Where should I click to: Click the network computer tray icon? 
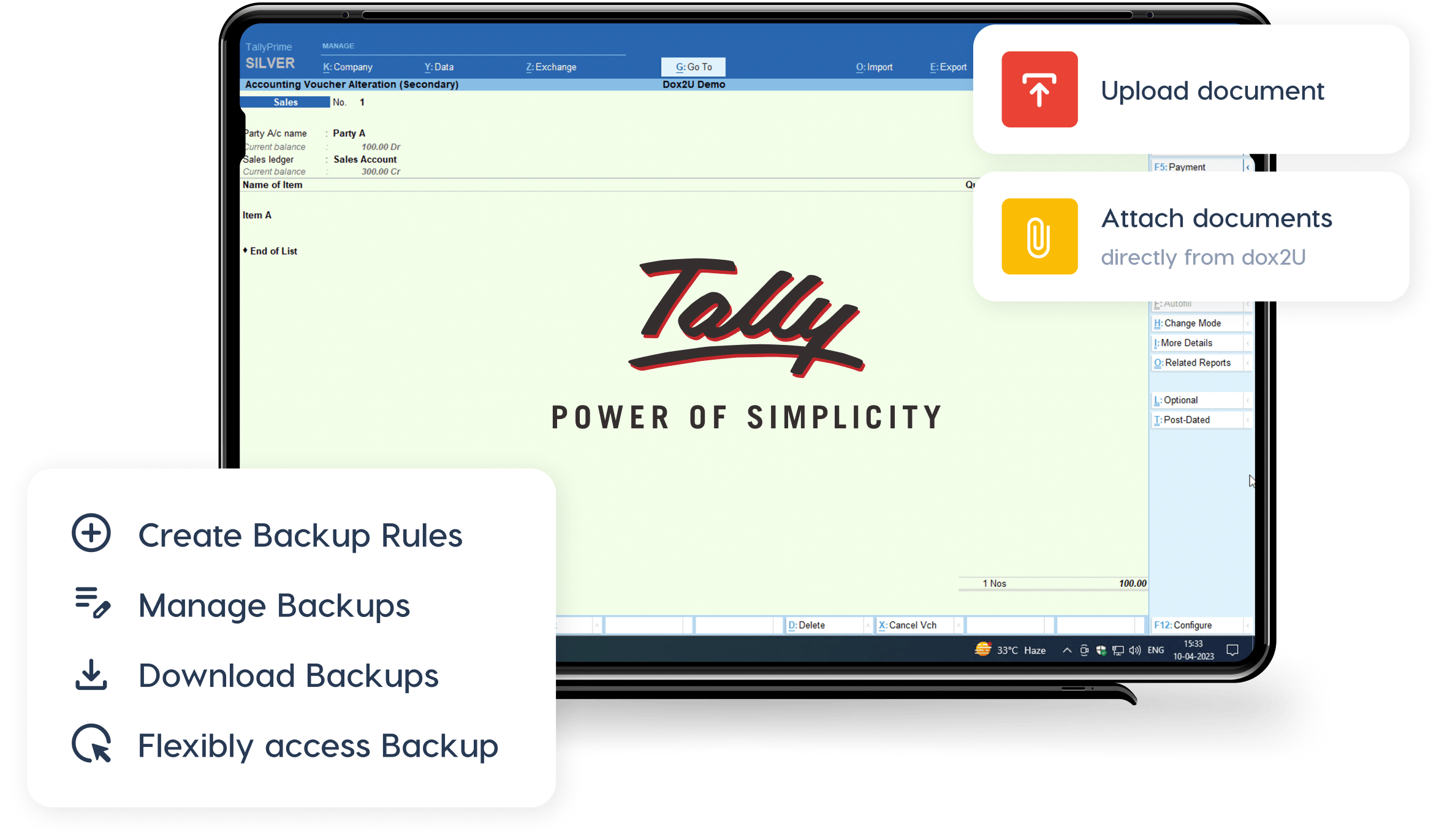pos(1118,650)
